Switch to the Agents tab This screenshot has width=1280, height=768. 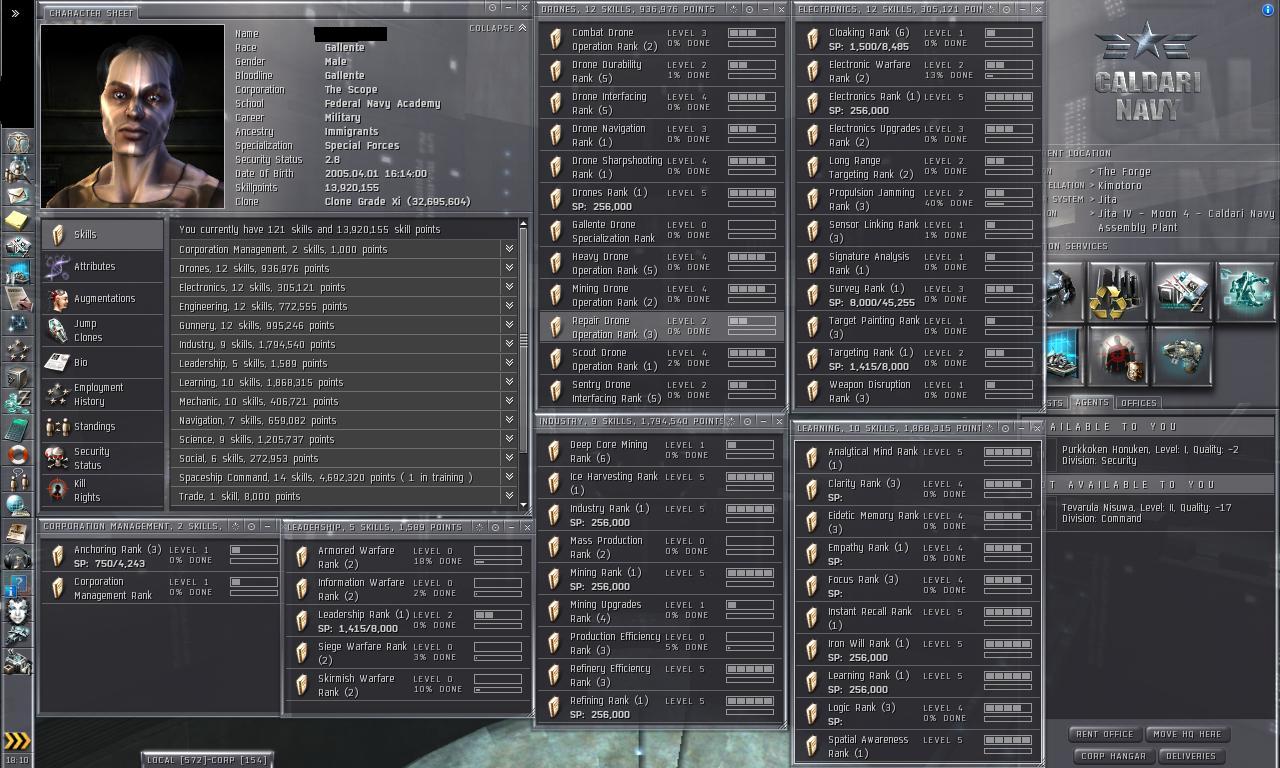[x=1091, y=403]
